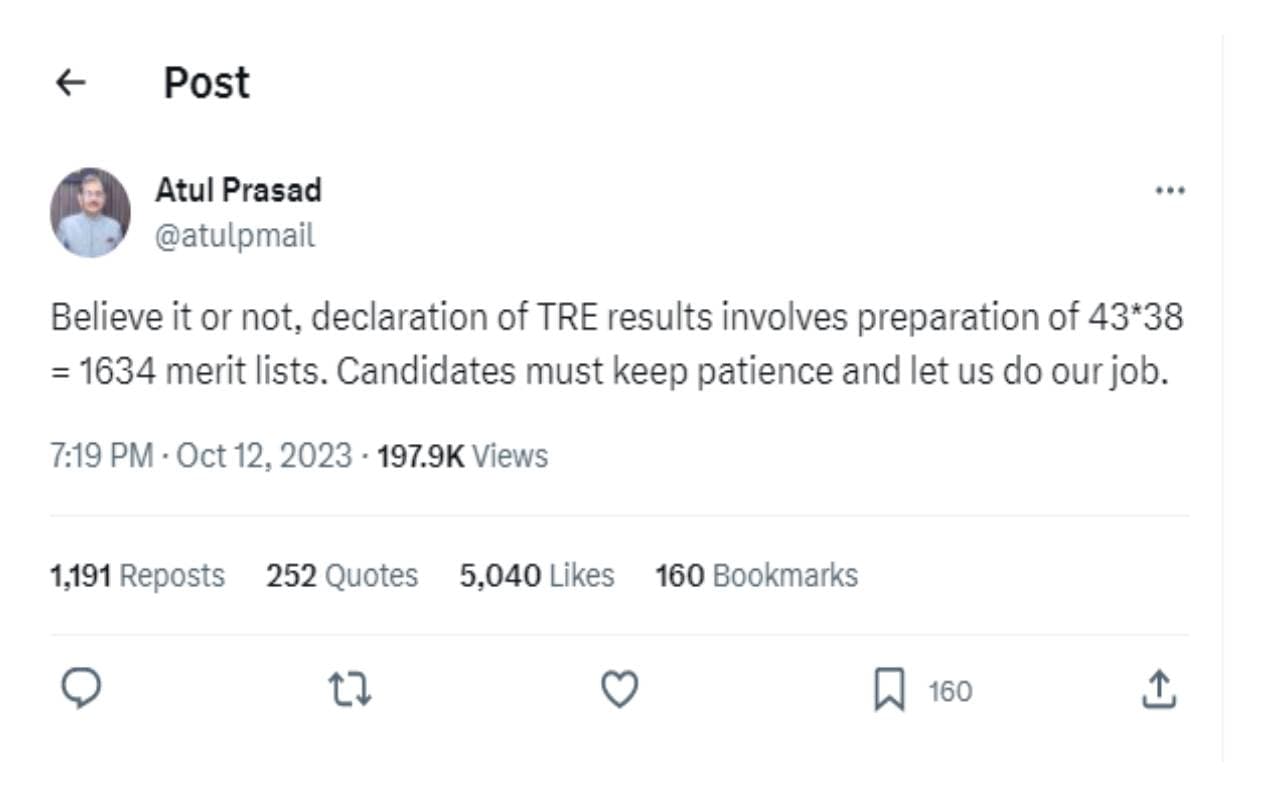Open the @atulpmail handle link

(234, 236)
